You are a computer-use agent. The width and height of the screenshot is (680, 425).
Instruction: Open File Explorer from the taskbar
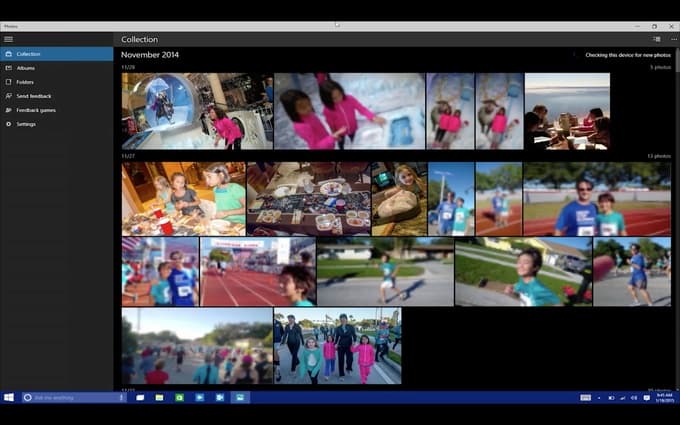(160, 397)
